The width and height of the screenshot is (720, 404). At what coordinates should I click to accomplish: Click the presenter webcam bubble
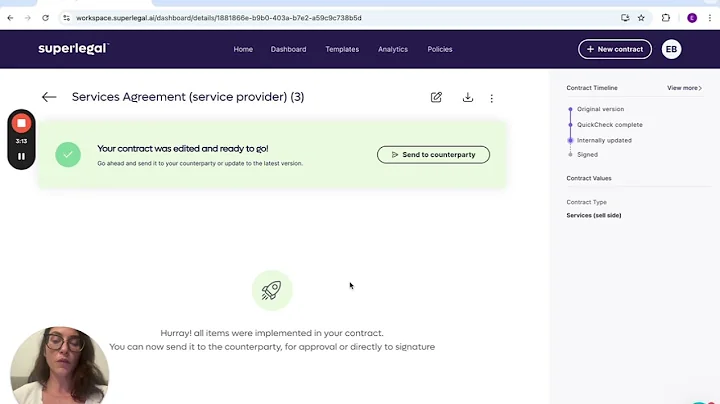[x=60, y=365]
